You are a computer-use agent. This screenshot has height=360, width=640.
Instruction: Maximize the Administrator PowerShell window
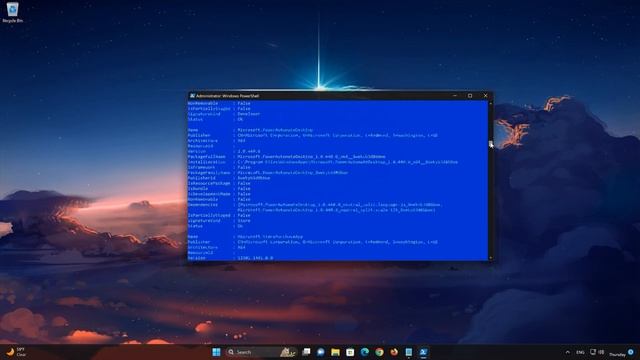470,96
